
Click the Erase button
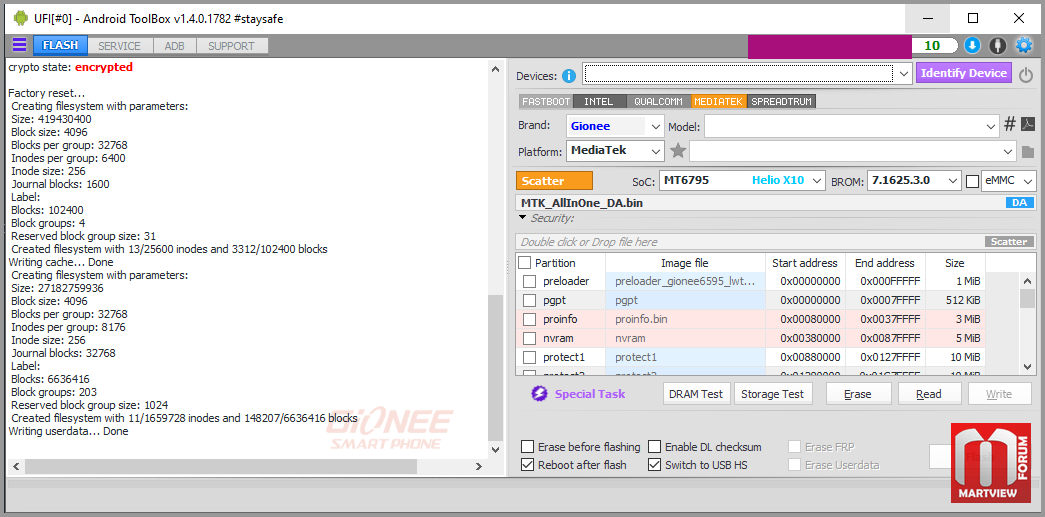(858, 394)
